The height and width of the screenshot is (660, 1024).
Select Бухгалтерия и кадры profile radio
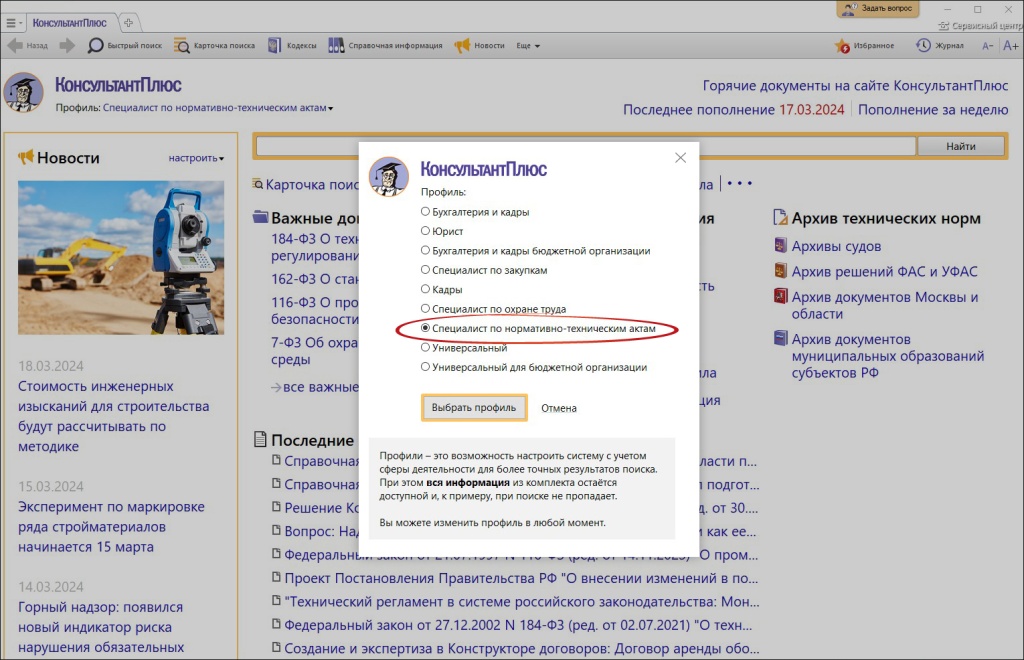point(425,212)
